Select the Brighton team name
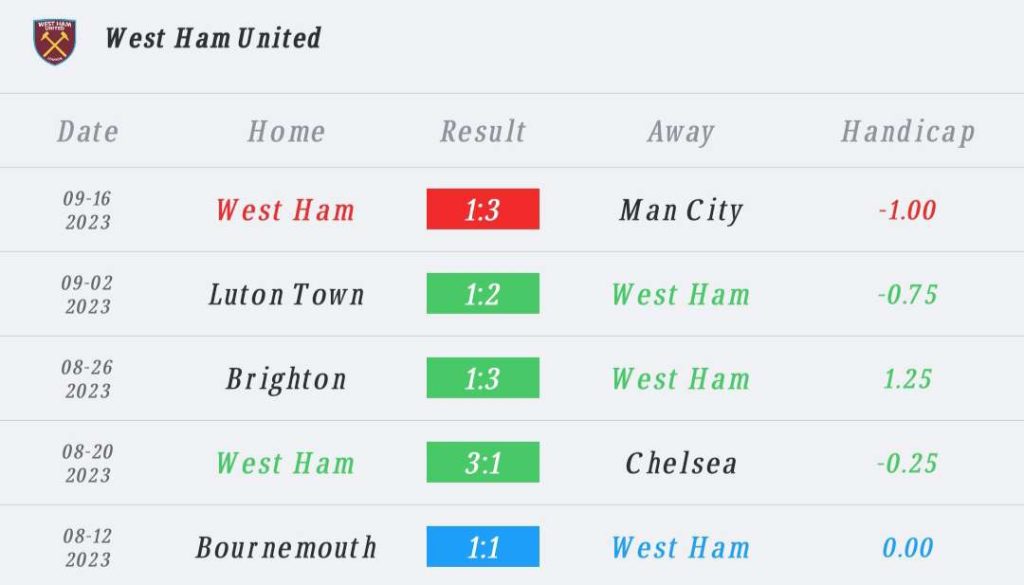Screen dimensions: 1024x585 coord(286,379)
